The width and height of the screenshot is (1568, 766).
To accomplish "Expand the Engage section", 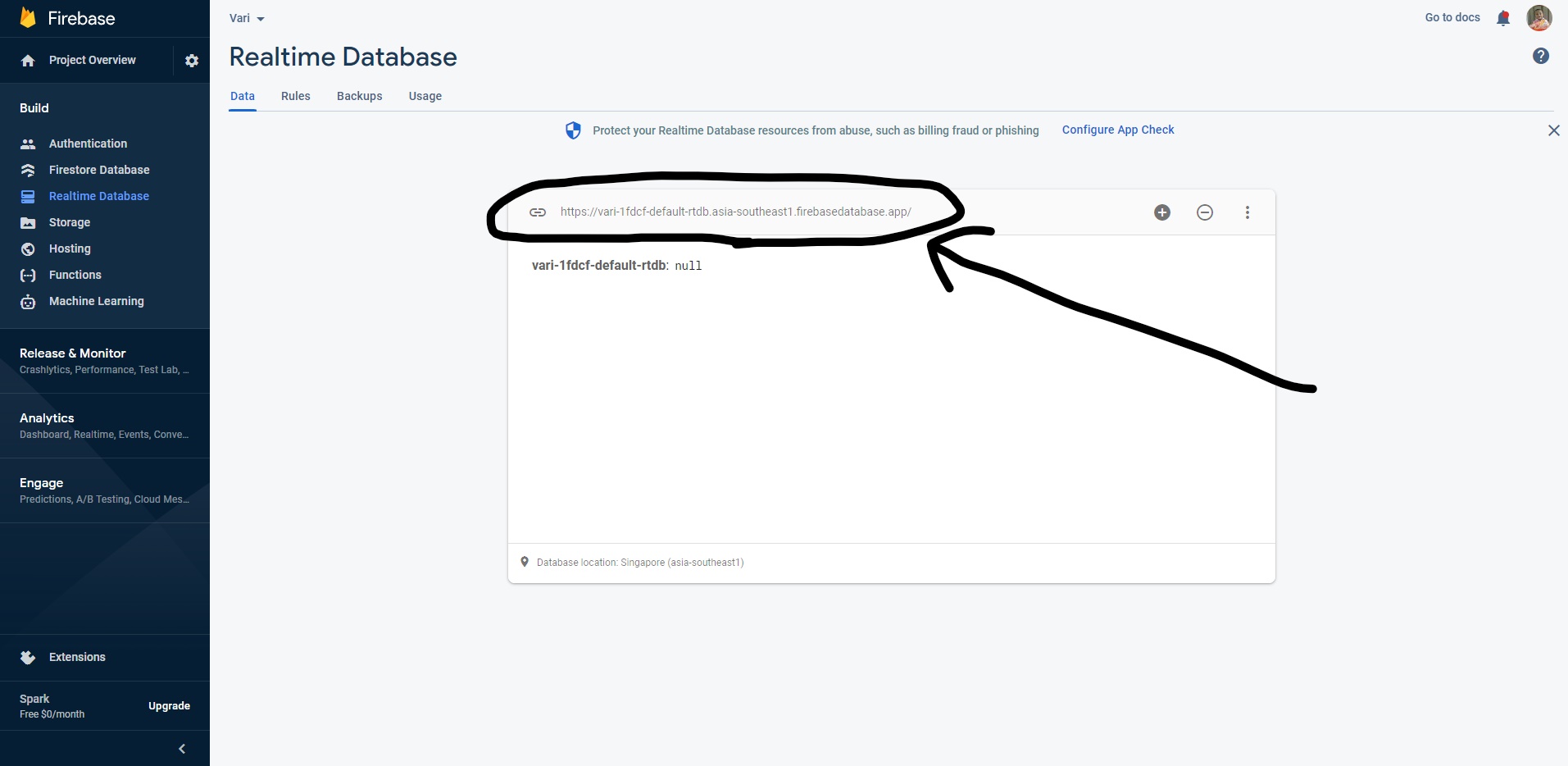I will [x=105, y=490].
